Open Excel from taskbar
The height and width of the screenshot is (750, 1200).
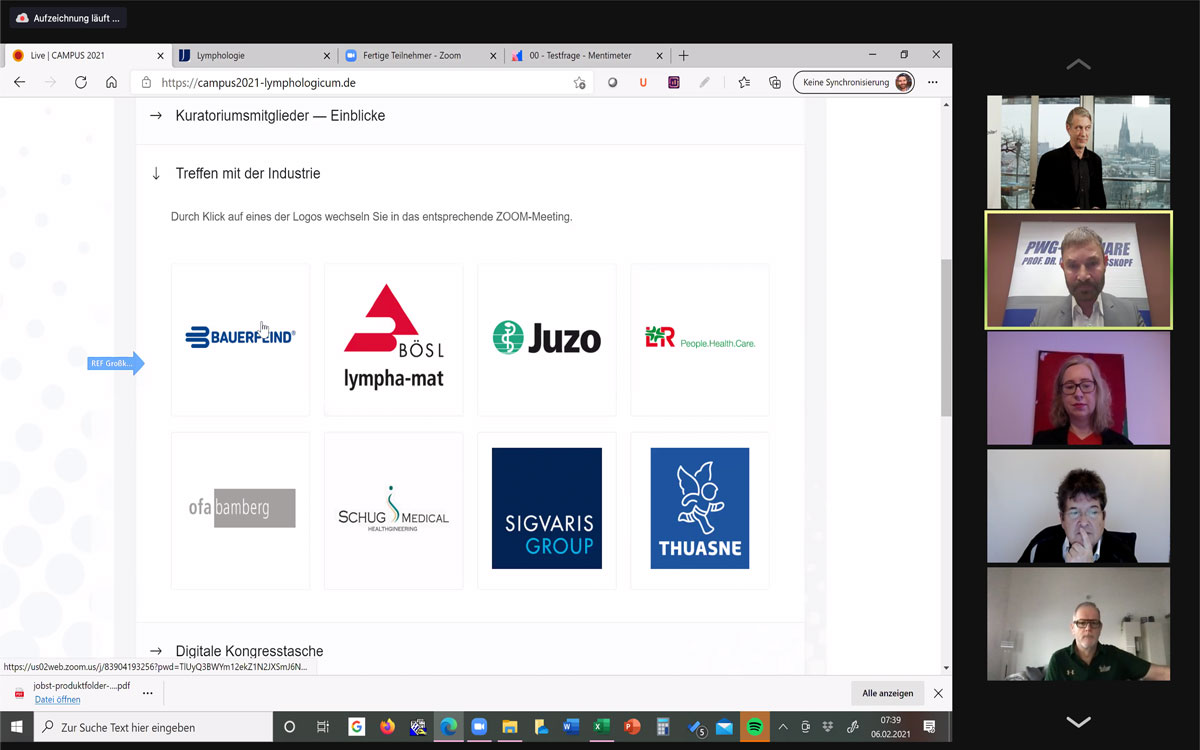click(601, 727)
